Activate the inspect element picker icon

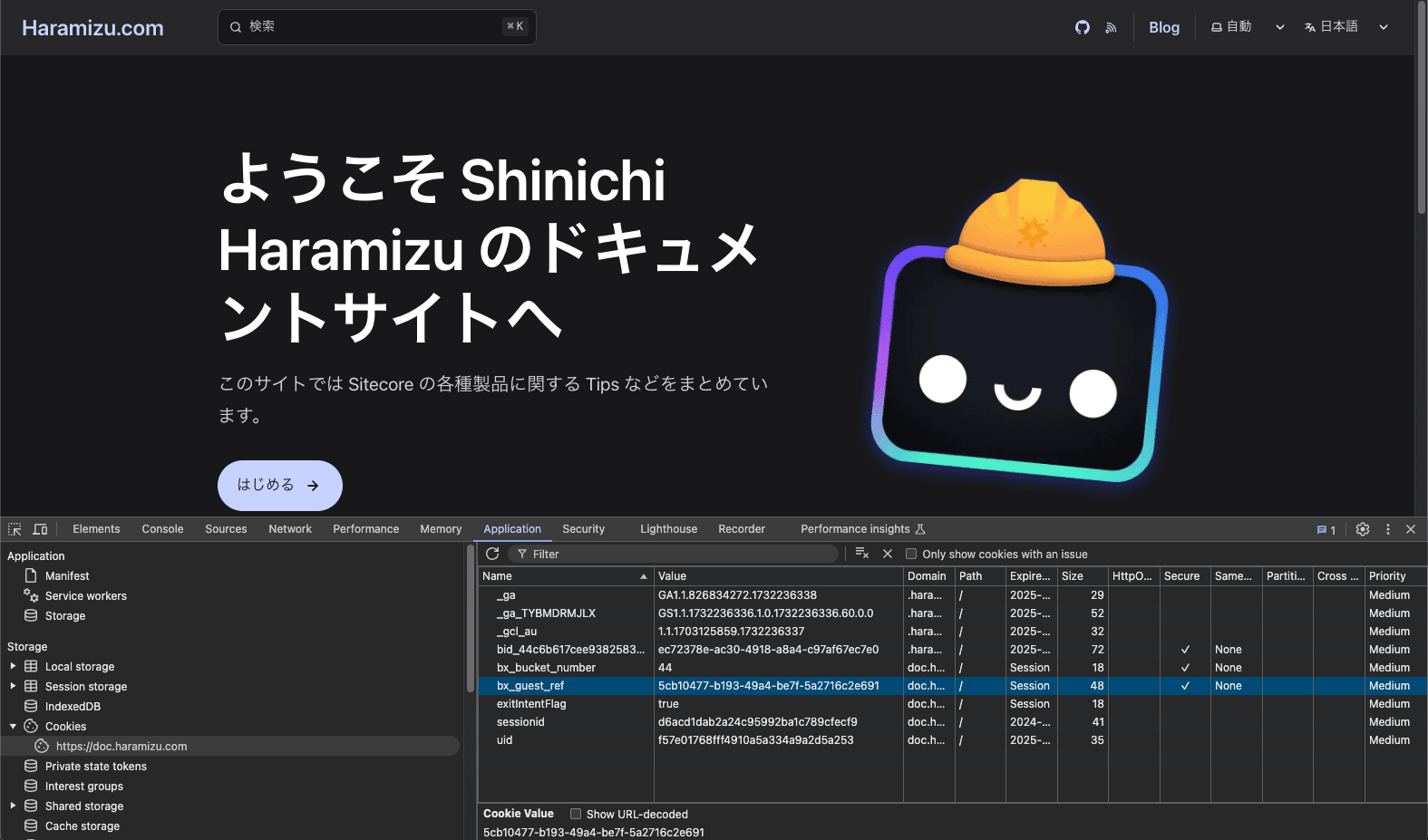pyautogui.click(x=15, y=529)
